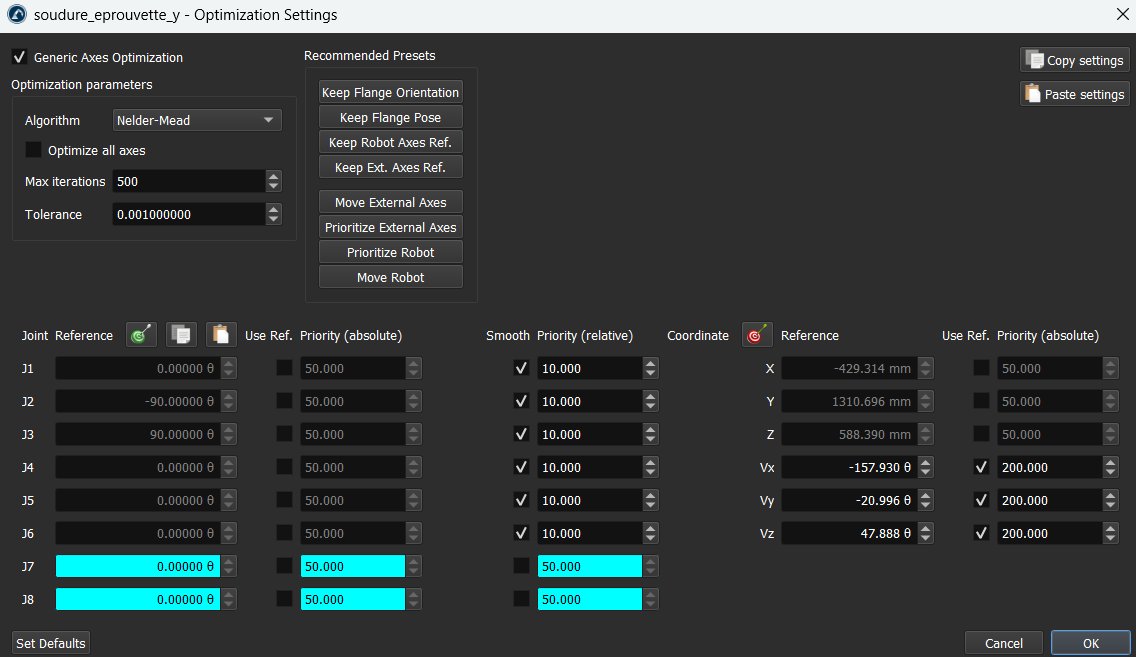
Task: Decrease Tolerance using the down arrow
Action: tap(274, 219)
